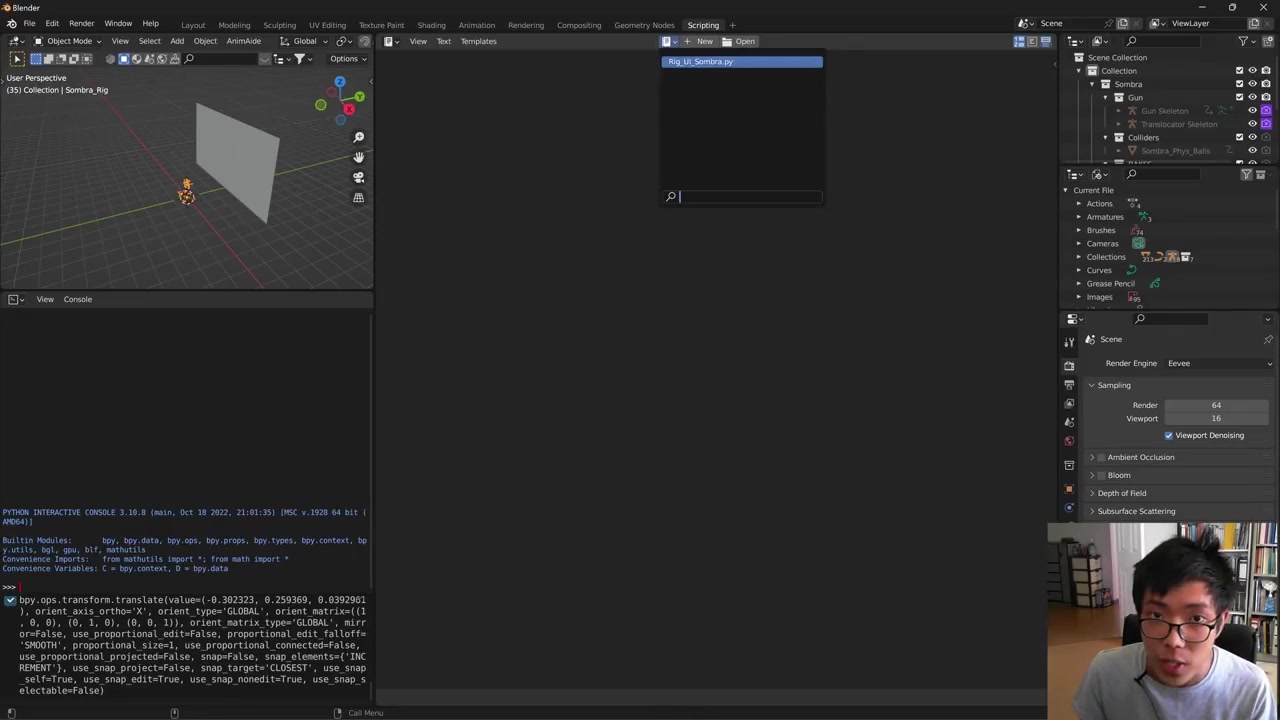Toggle camera view with the camera icon
The width and height of the screenshot is (1280, 720).
(x=358, y=177)
